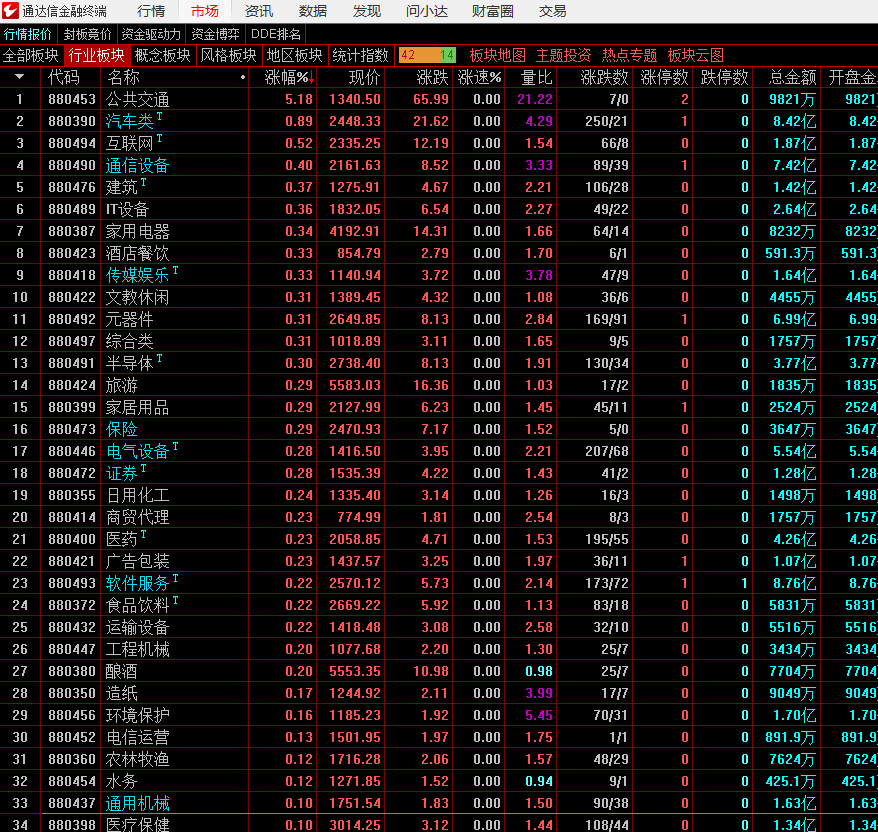Click 207/68 up-down count cell

[606, 451]
